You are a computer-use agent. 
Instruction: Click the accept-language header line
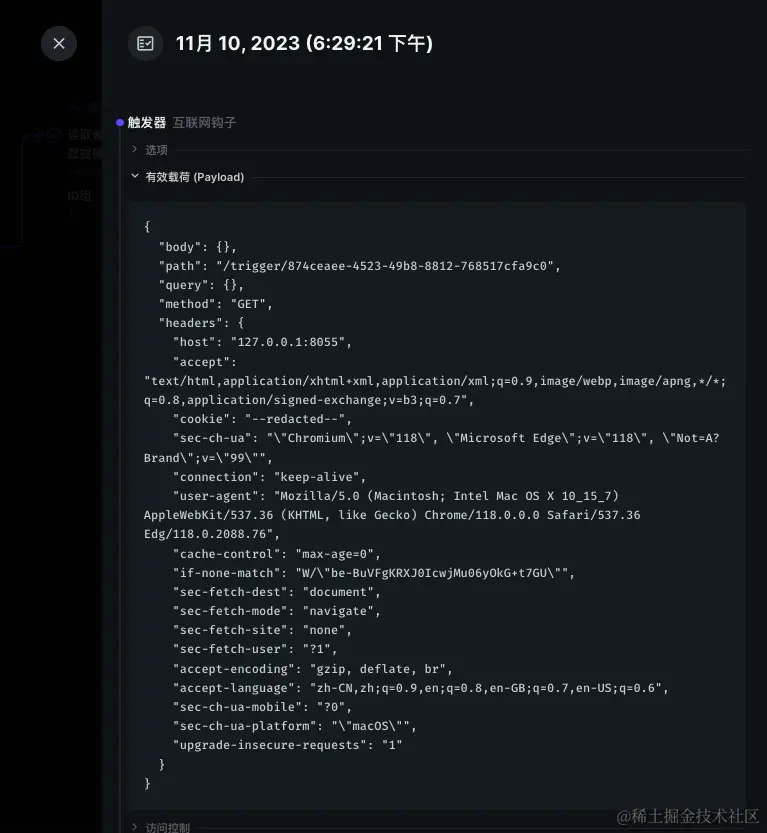pyautogui.click(x=420, y=688)
